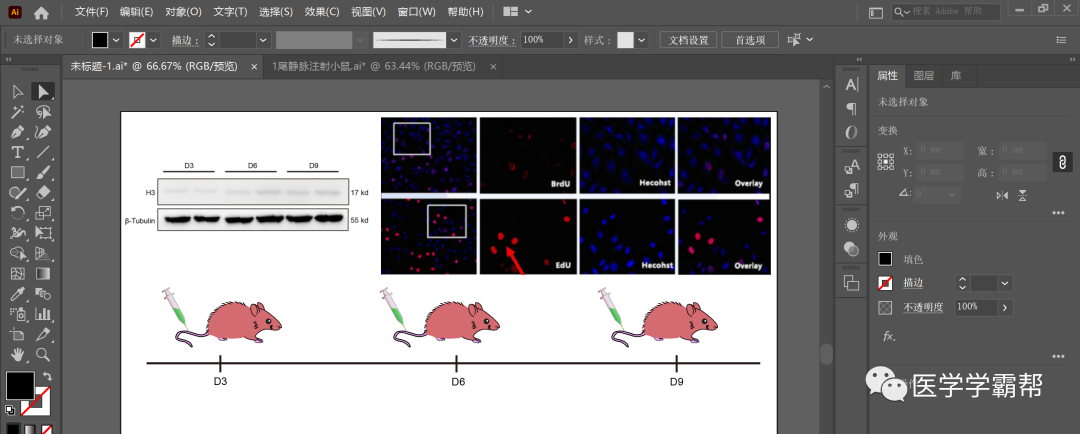Image resolution: width=1080 pixels, height=434 pixels.
Task: Click the reference point locator grid
Action: (886, 160)
